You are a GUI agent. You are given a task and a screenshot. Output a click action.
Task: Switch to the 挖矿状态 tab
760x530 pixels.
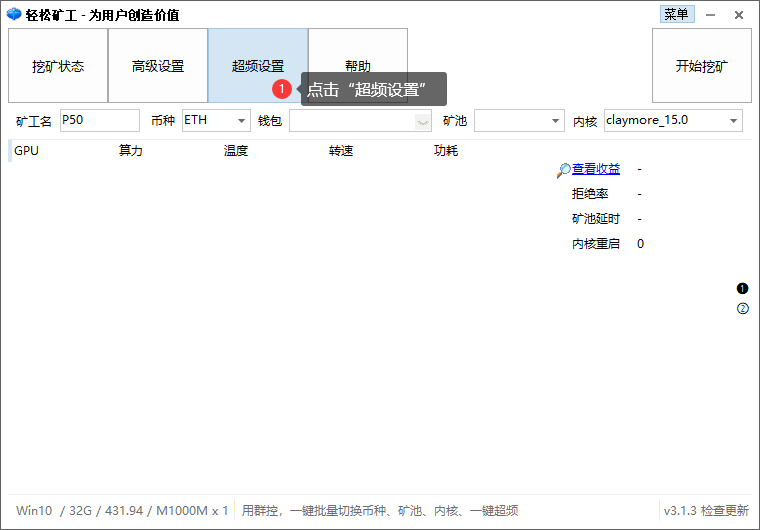[58, 66]
